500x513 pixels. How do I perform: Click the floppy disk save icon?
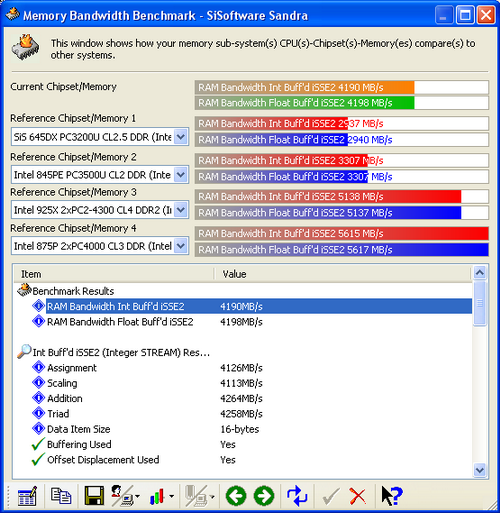(94, 496)
